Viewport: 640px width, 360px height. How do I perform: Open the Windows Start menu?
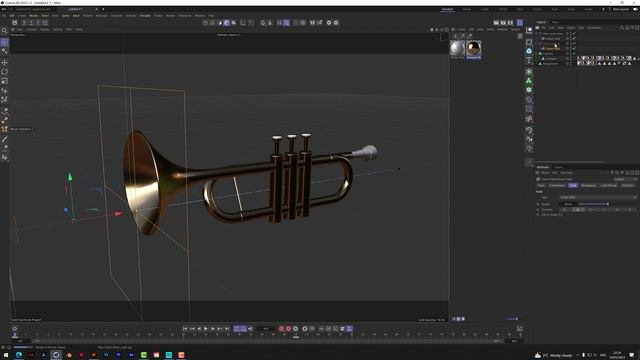6,355
